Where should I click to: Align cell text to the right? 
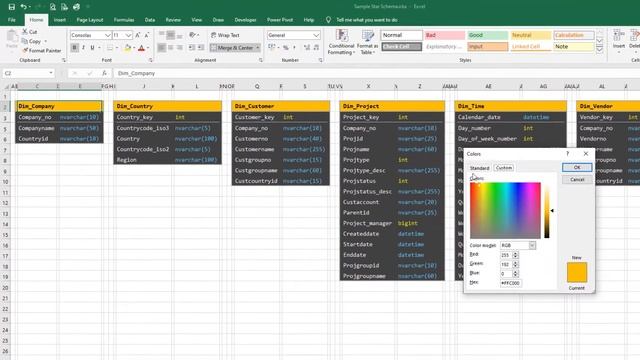pyautogui.click(x=180, y=48)
